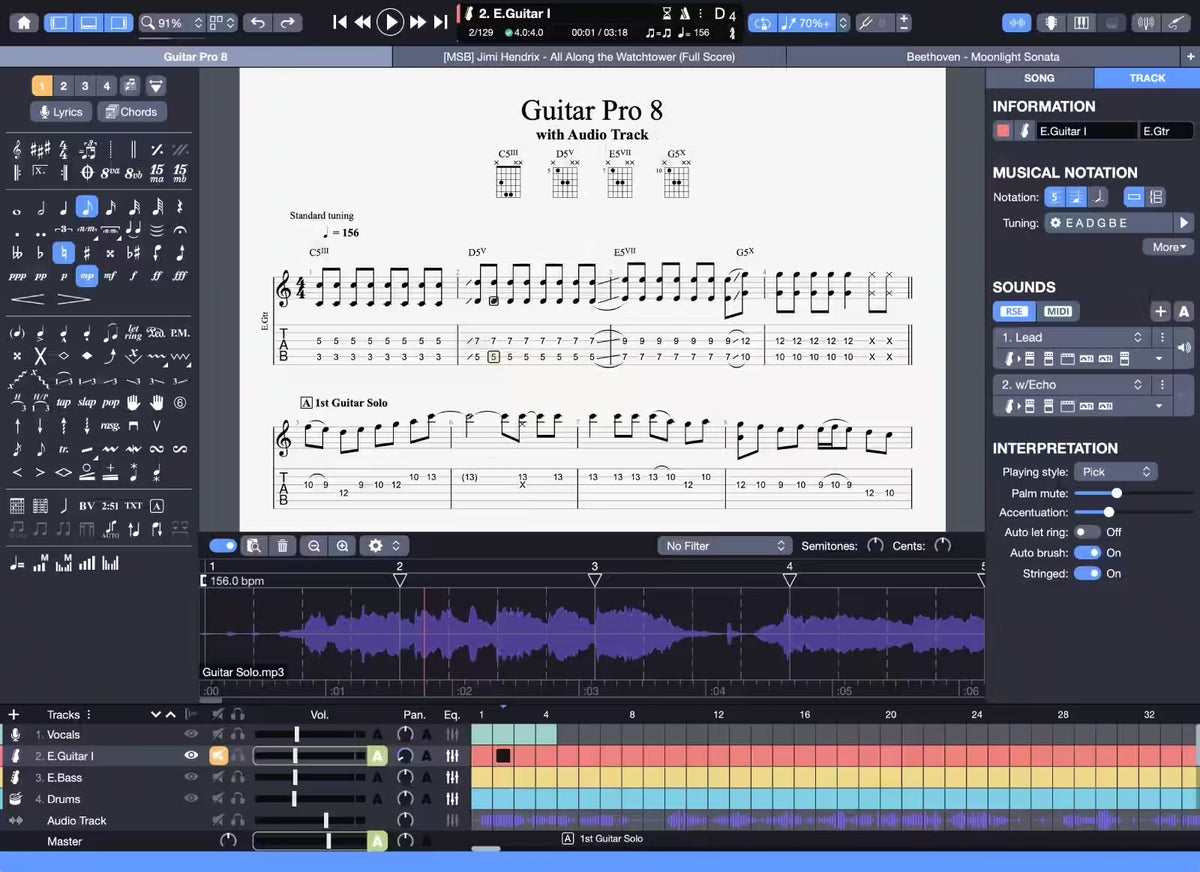Viewport: 1200px width, 872px height.
Task: Switch to the TRACK inspector tab
Action: 1147,78
